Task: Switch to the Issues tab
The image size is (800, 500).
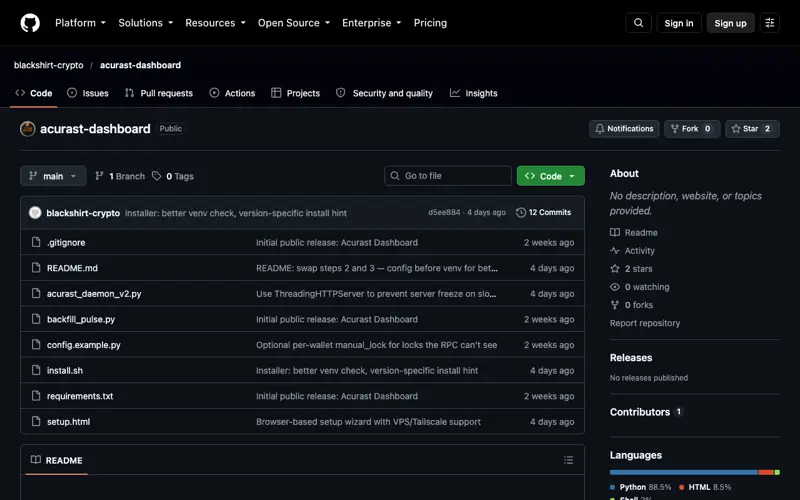Action: click(x=88, y=93)
